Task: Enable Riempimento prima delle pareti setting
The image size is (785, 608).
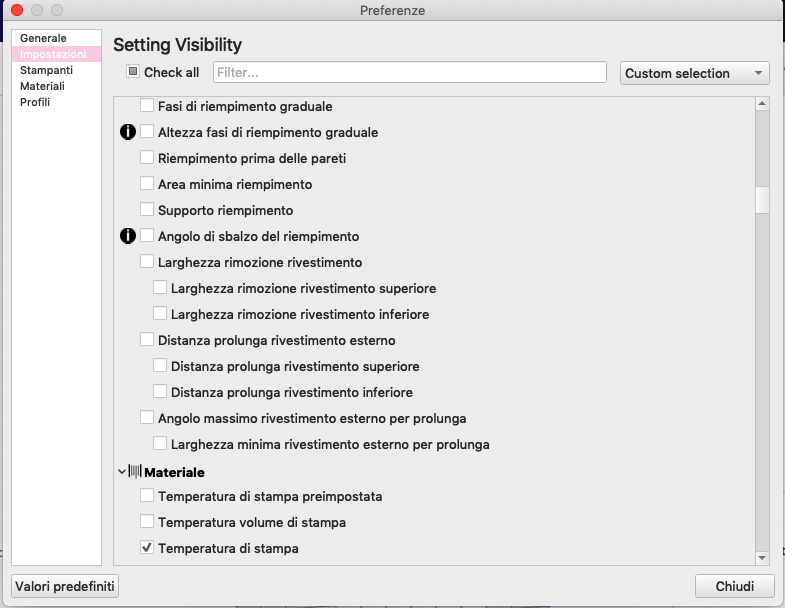Action: pos(147,158)
